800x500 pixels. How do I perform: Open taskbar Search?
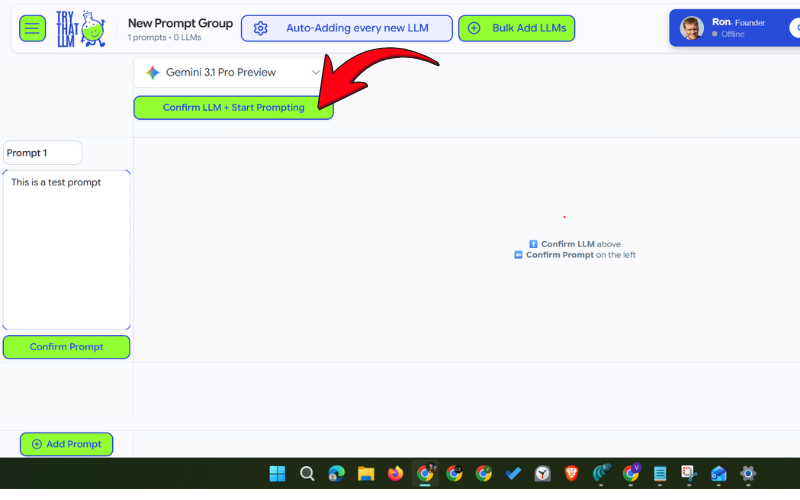point(307,474)
